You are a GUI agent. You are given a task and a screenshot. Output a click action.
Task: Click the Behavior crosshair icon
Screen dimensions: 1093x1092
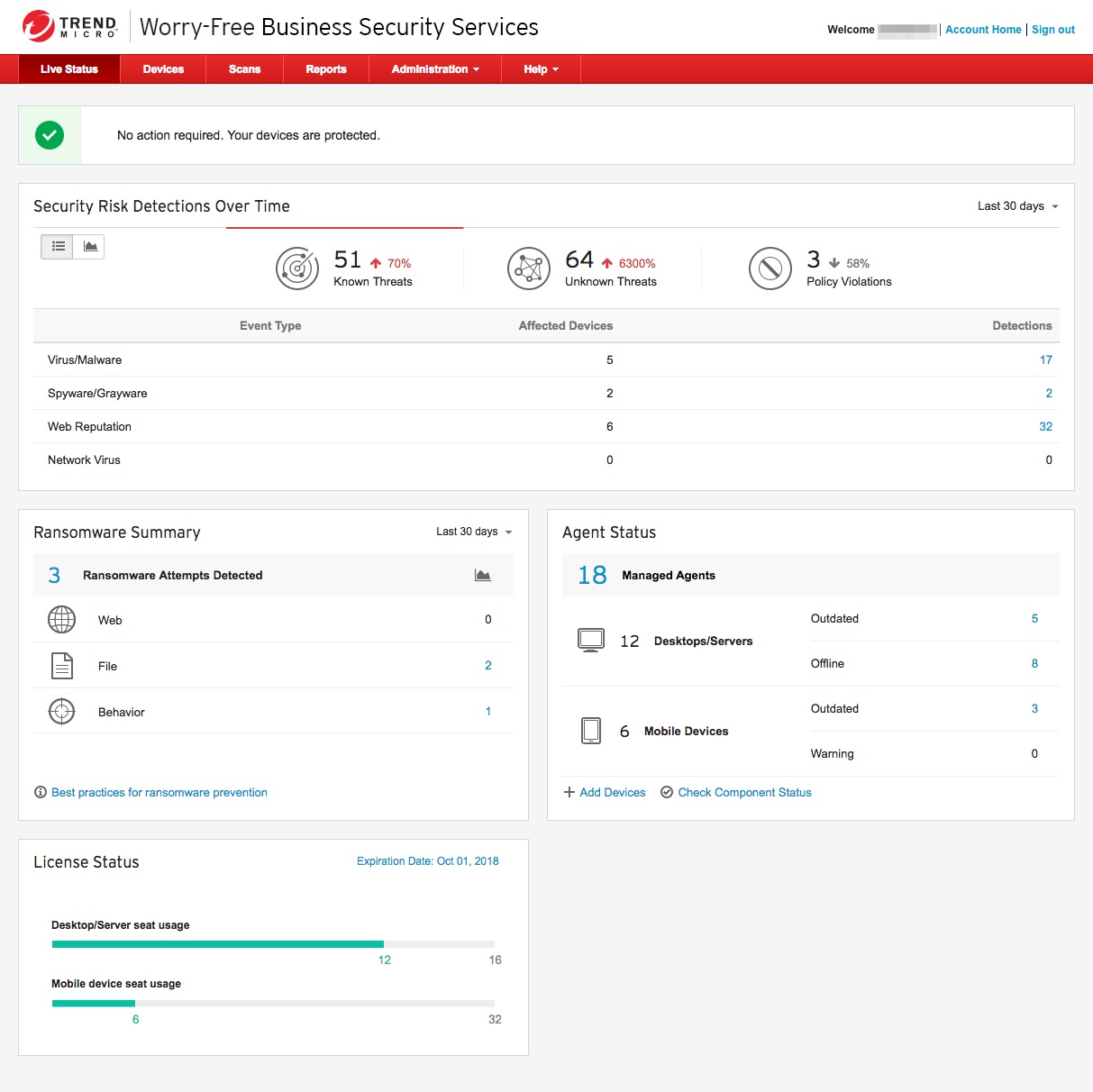point(61,712)
